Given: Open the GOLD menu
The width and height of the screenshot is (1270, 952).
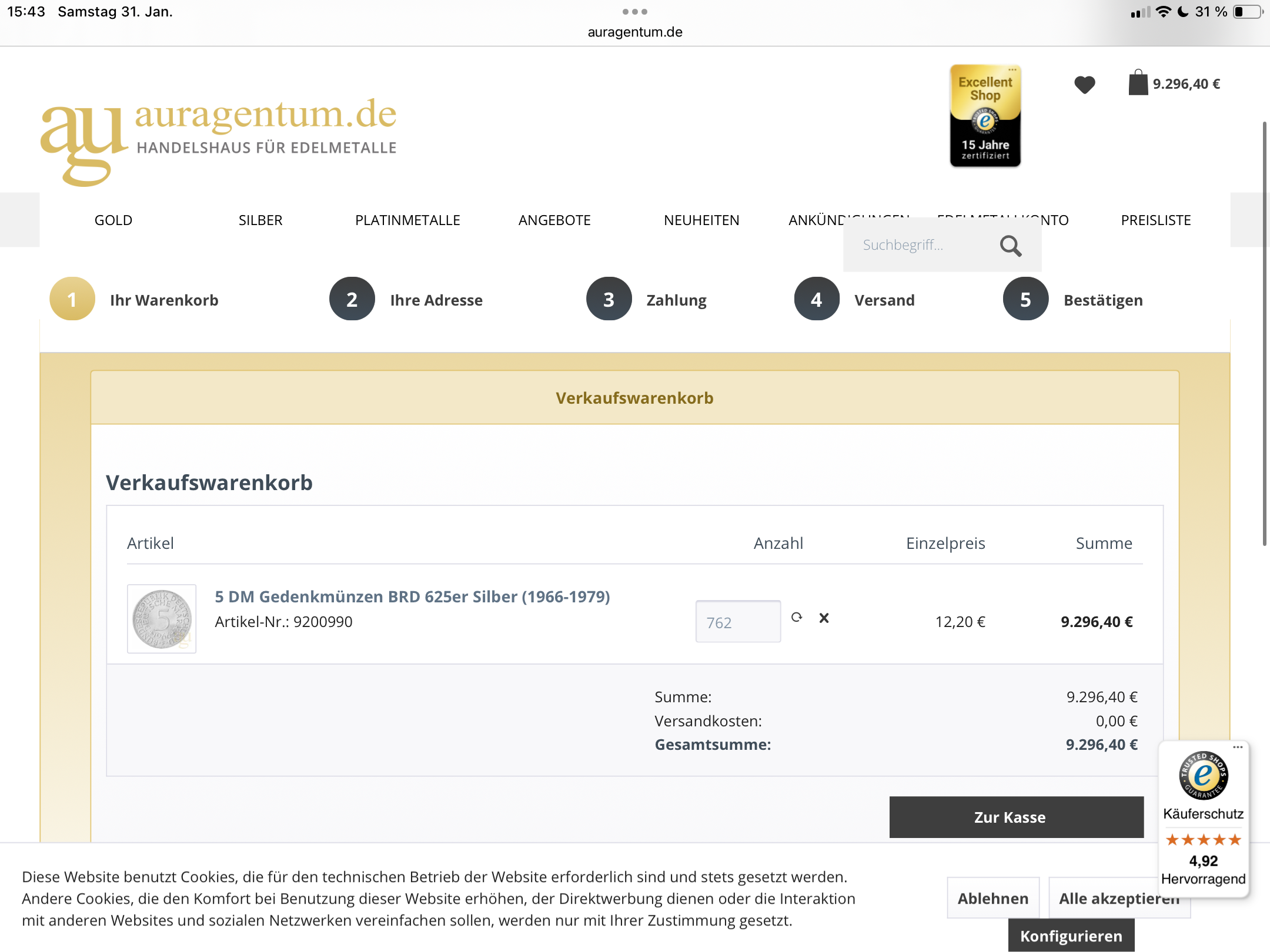Looking at the screenshot, I should (113, 220).
